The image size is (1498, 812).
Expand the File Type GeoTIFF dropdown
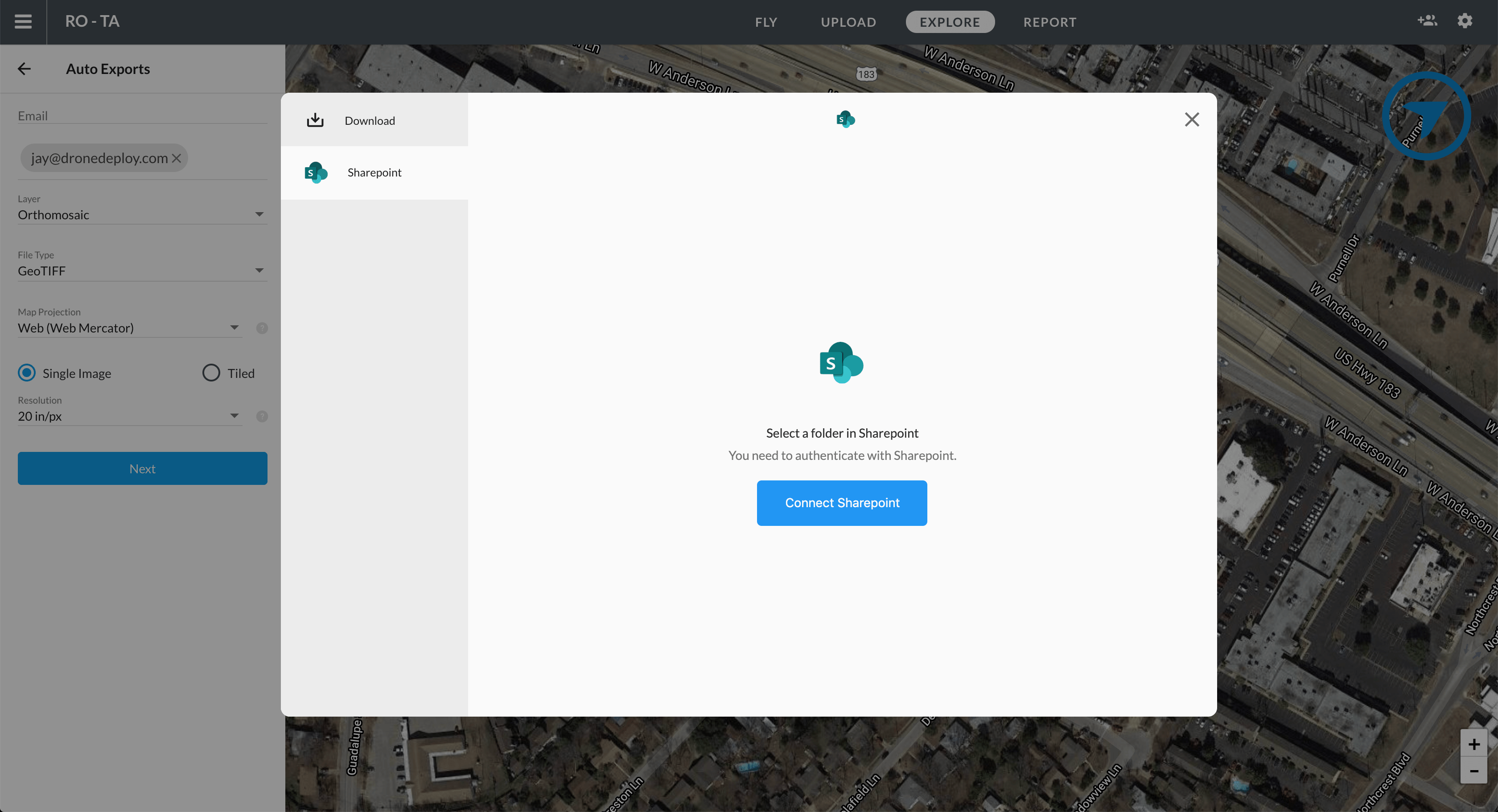click(143, 271)
